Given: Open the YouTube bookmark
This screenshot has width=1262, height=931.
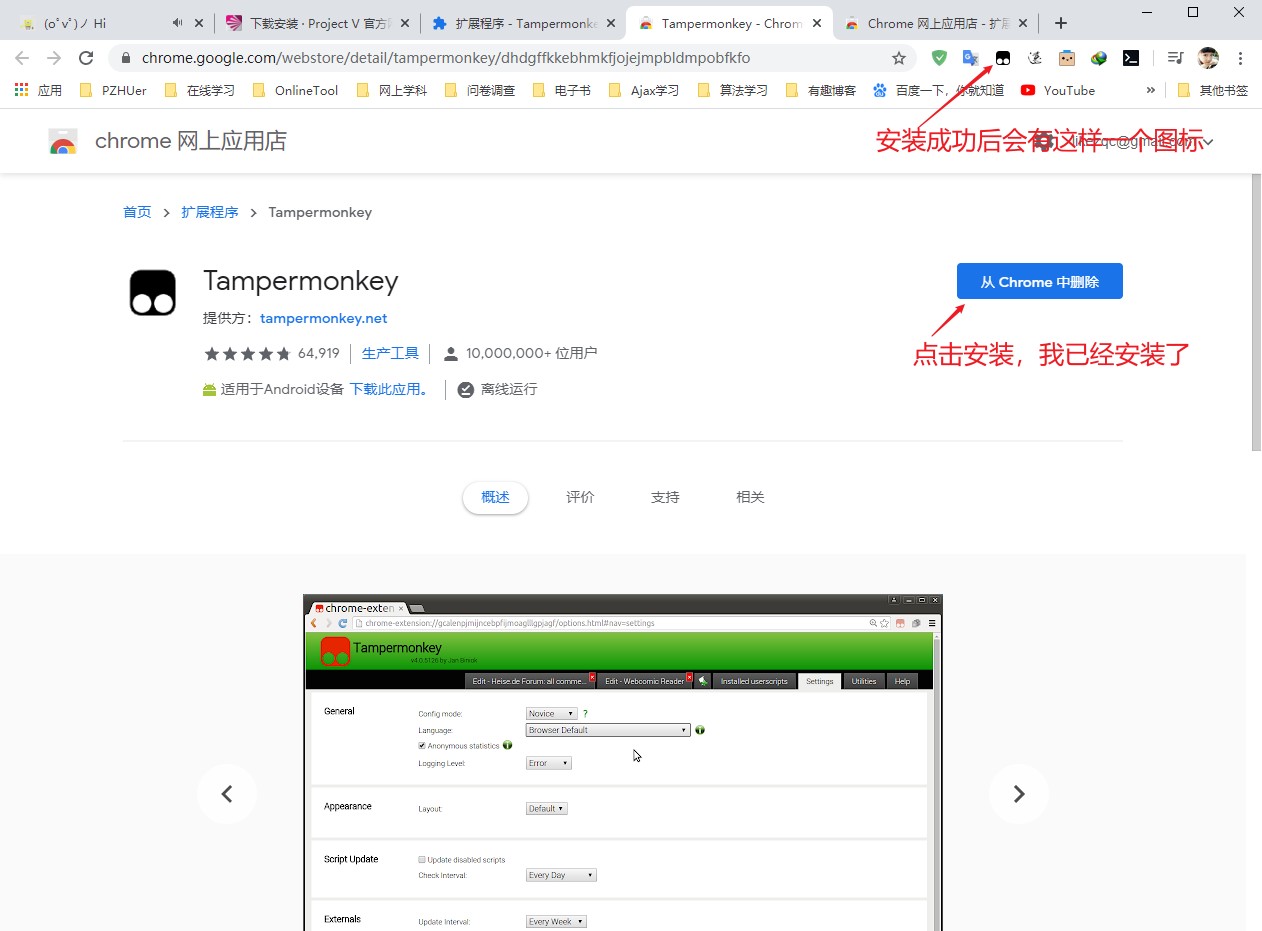Looking at the screenshot, I should [1058, 90].
